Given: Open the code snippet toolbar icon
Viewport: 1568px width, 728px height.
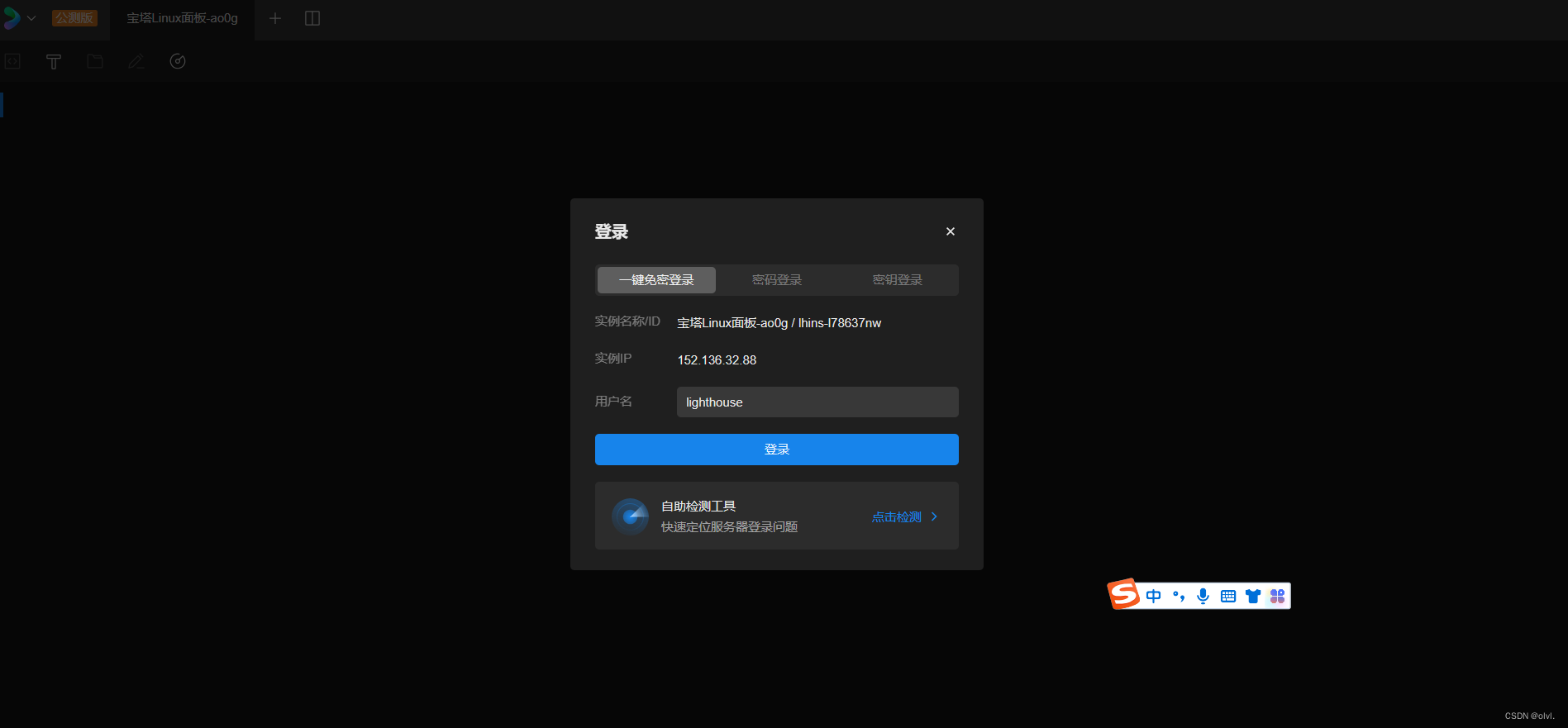Looking at the screenshot, I should (12, 61).
